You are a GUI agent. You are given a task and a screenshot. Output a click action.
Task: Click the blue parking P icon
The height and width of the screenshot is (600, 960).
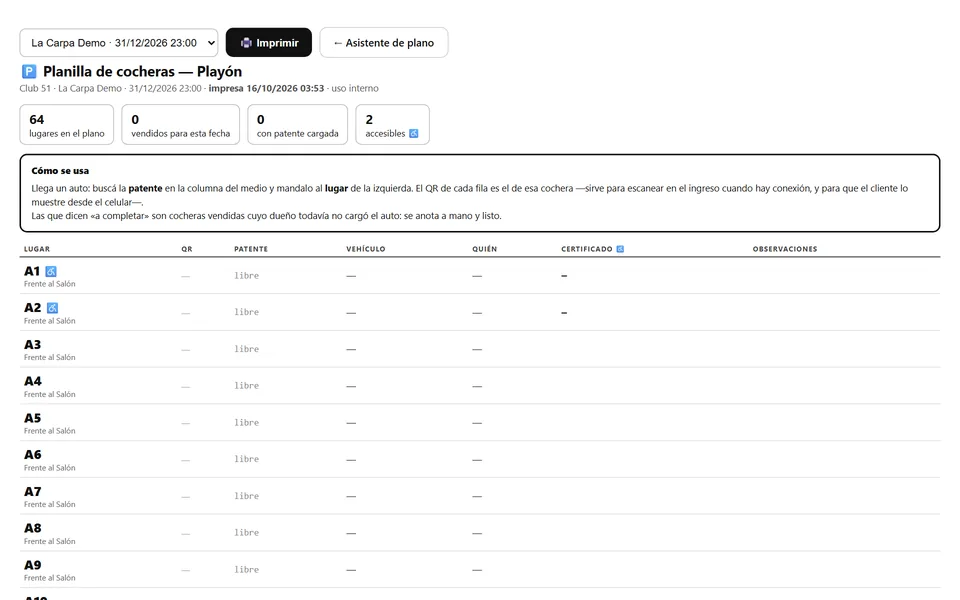pos(29,72)
